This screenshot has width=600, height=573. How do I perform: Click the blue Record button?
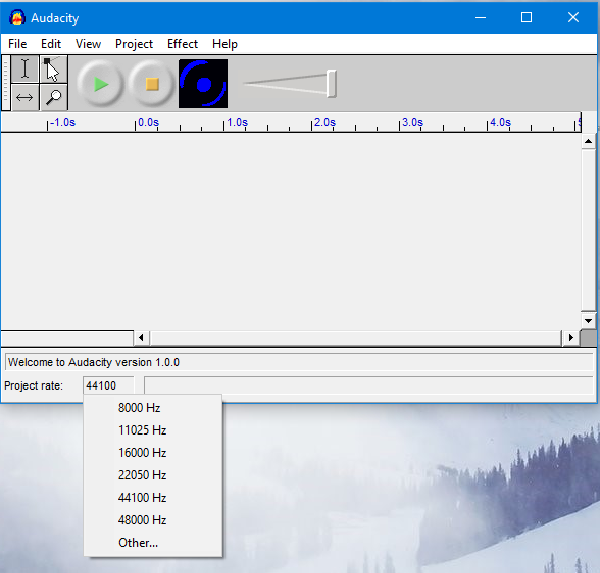tap(204, 84)
